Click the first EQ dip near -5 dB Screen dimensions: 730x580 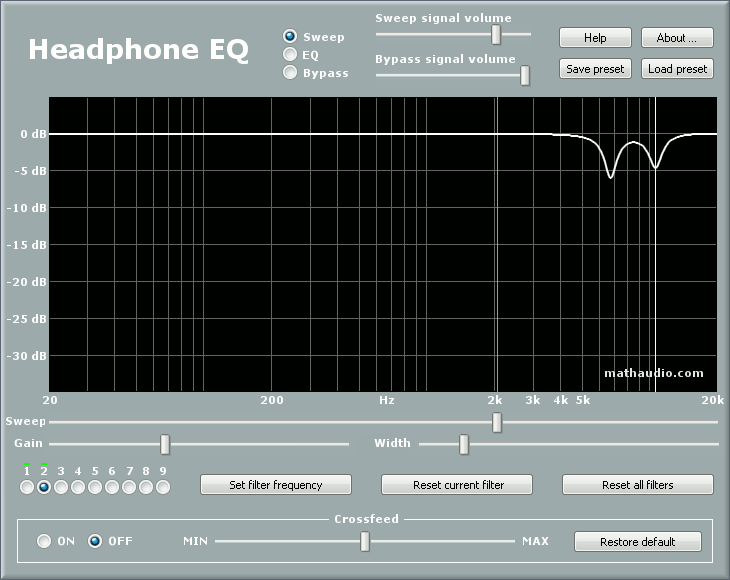tap(610, 176)
